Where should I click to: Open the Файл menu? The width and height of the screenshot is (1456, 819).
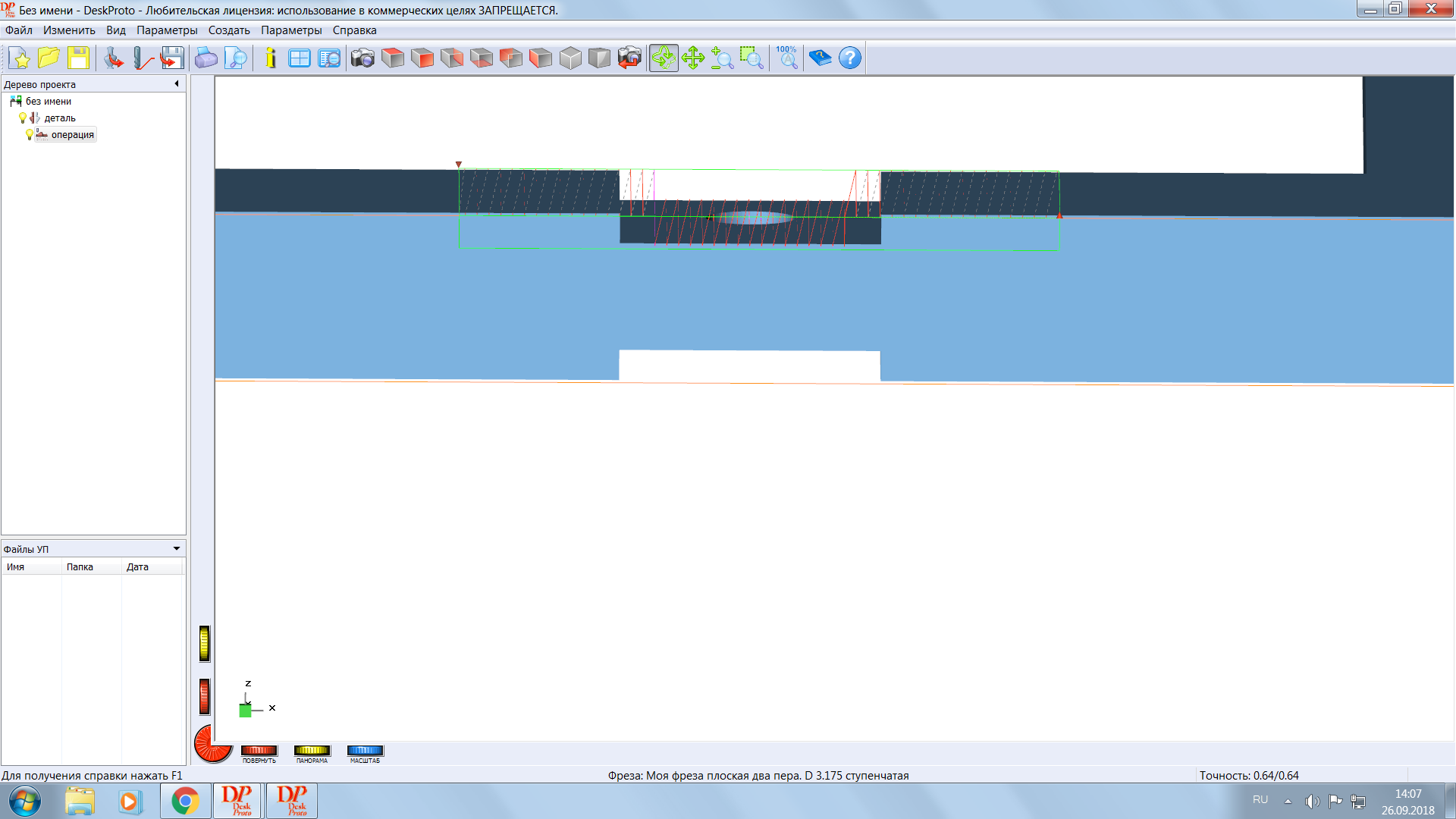(19, 30)
